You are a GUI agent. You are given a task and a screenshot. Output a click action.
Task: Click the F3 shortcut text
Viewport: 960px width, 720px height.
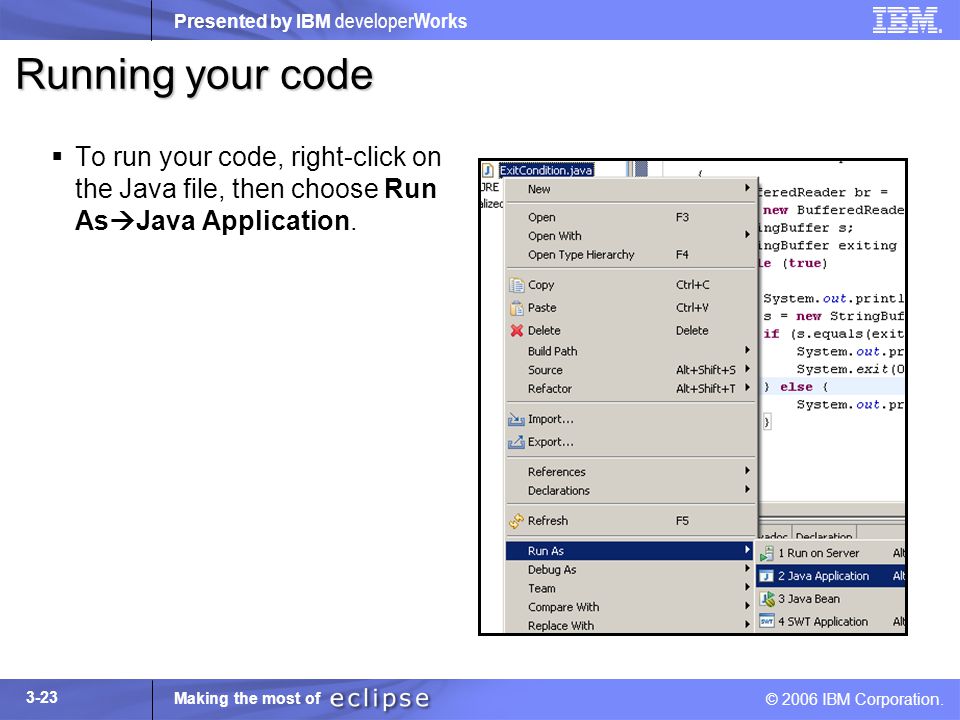pyautogui.click(x=682, y=217)
